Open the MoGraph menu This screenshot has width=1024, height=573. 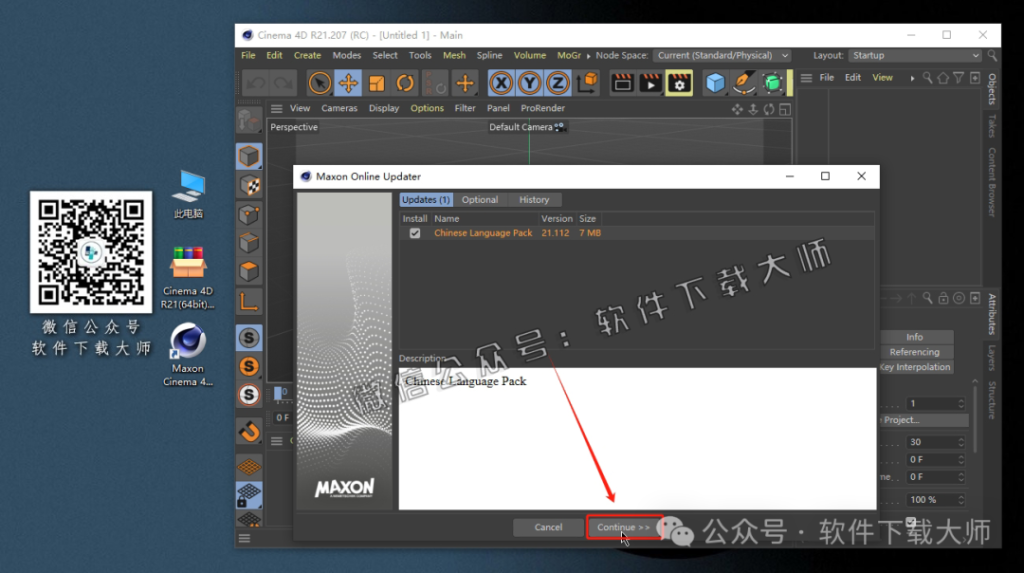(x=568, y=56)
